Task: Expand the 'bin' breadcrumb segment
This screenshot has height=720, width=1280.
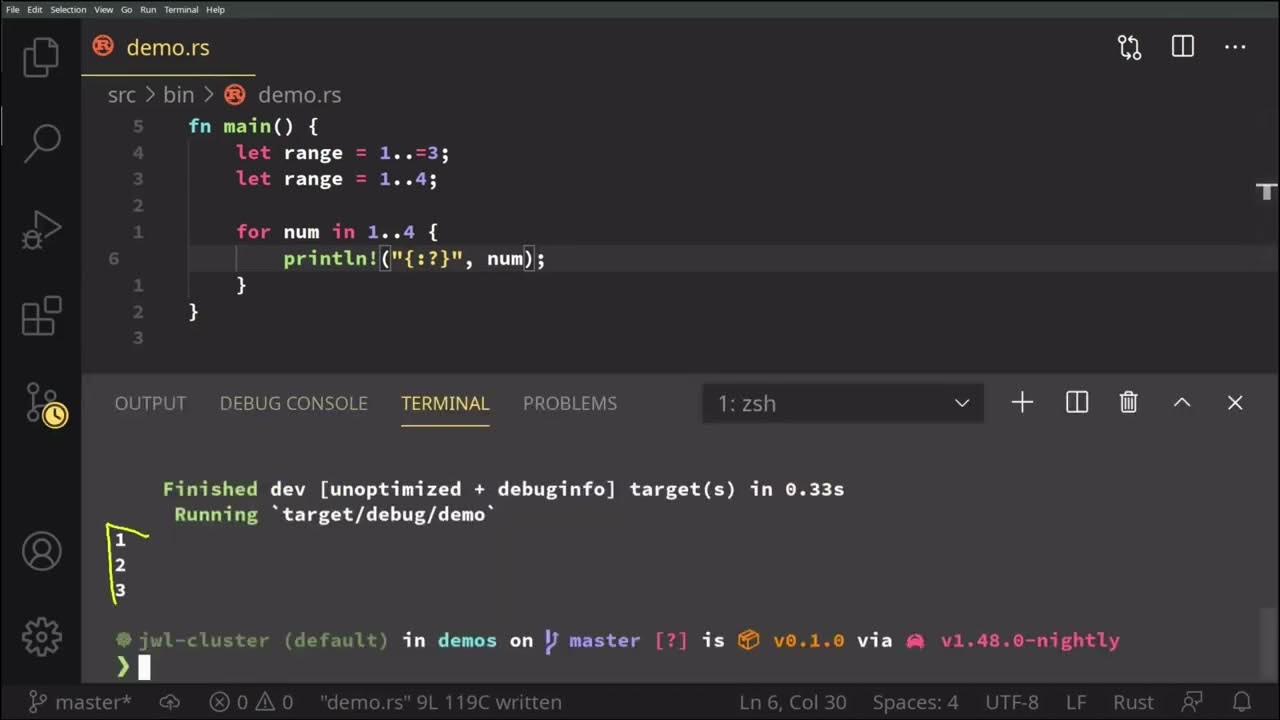Action: (178, 95)
